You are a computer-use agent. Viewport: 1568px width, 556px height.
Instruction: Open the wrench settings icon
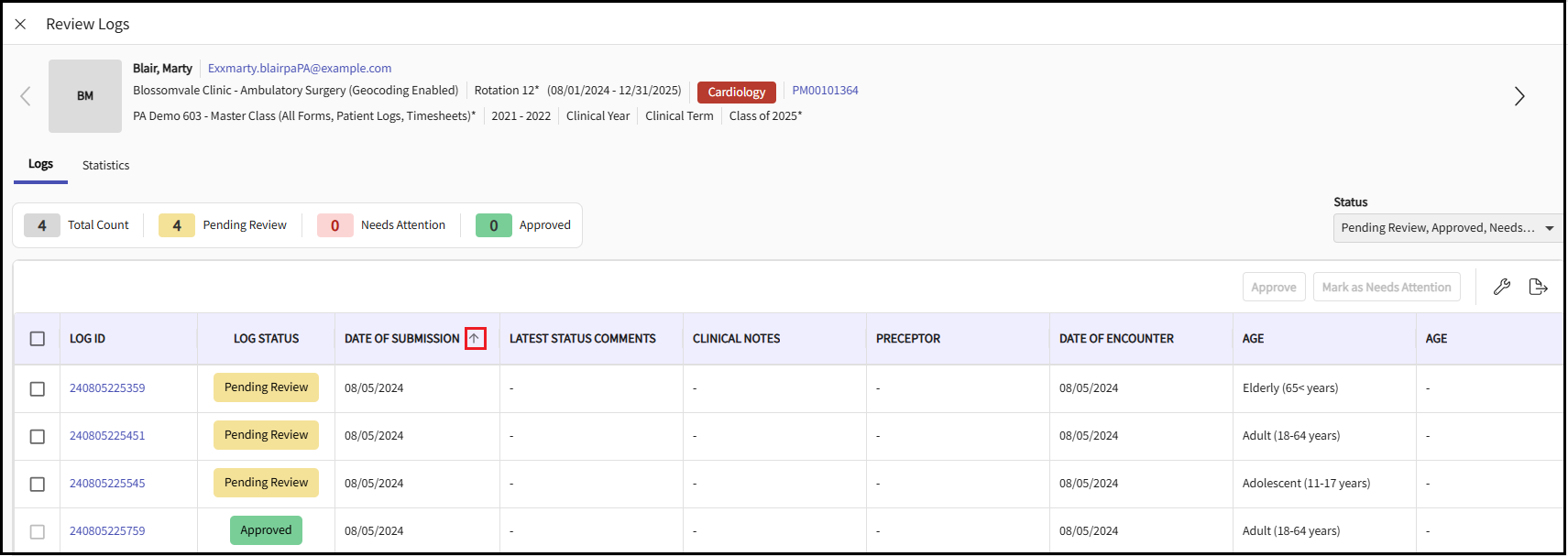1501,287
